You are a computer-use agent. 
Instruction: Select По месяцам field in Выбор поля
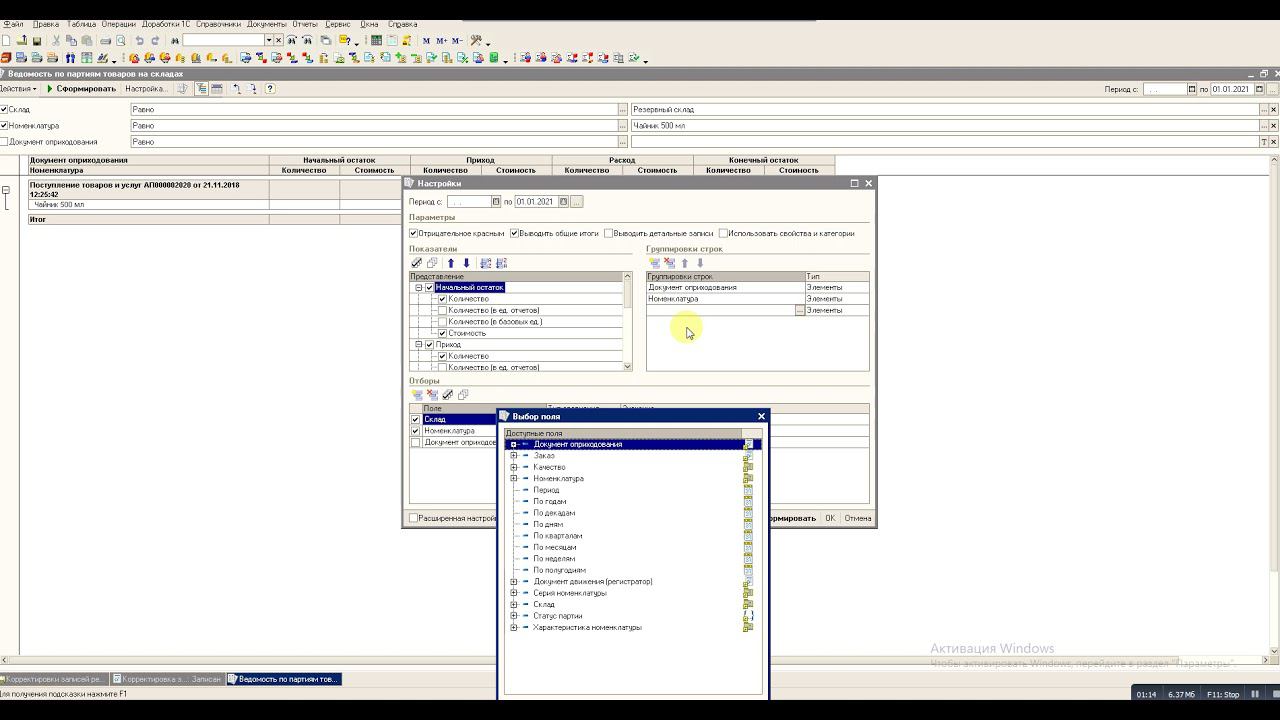click(554, 548)
